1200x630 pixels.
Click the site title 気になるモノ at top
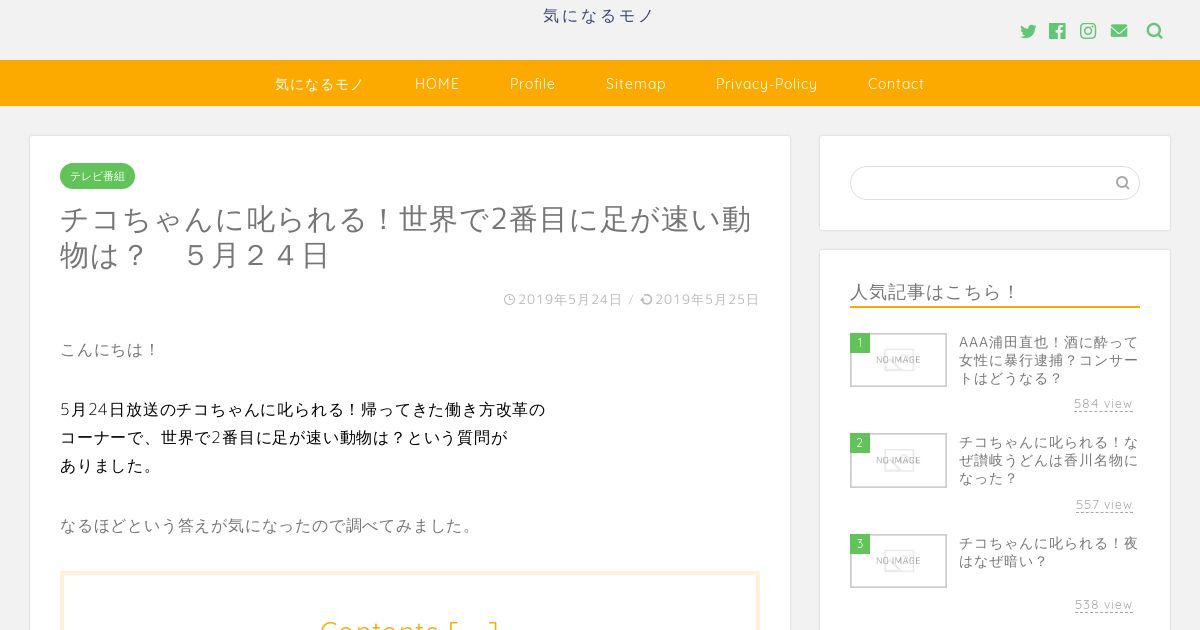599,16
